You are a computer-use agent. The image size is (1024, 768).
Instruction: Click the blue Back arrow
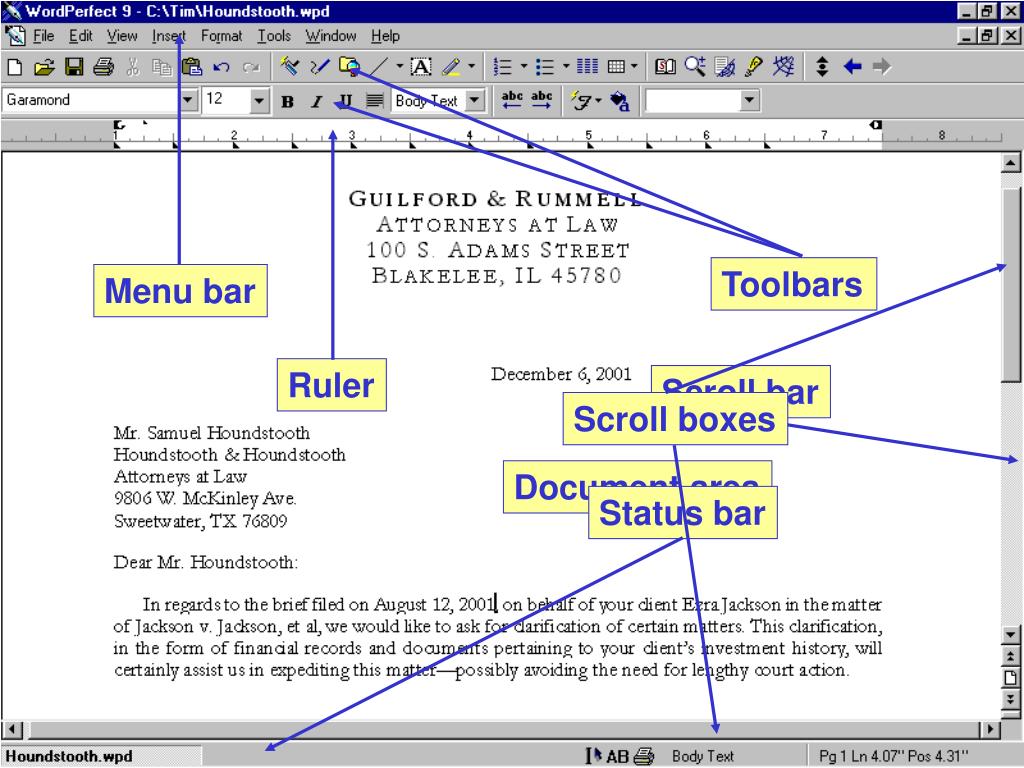coord(852,67)
